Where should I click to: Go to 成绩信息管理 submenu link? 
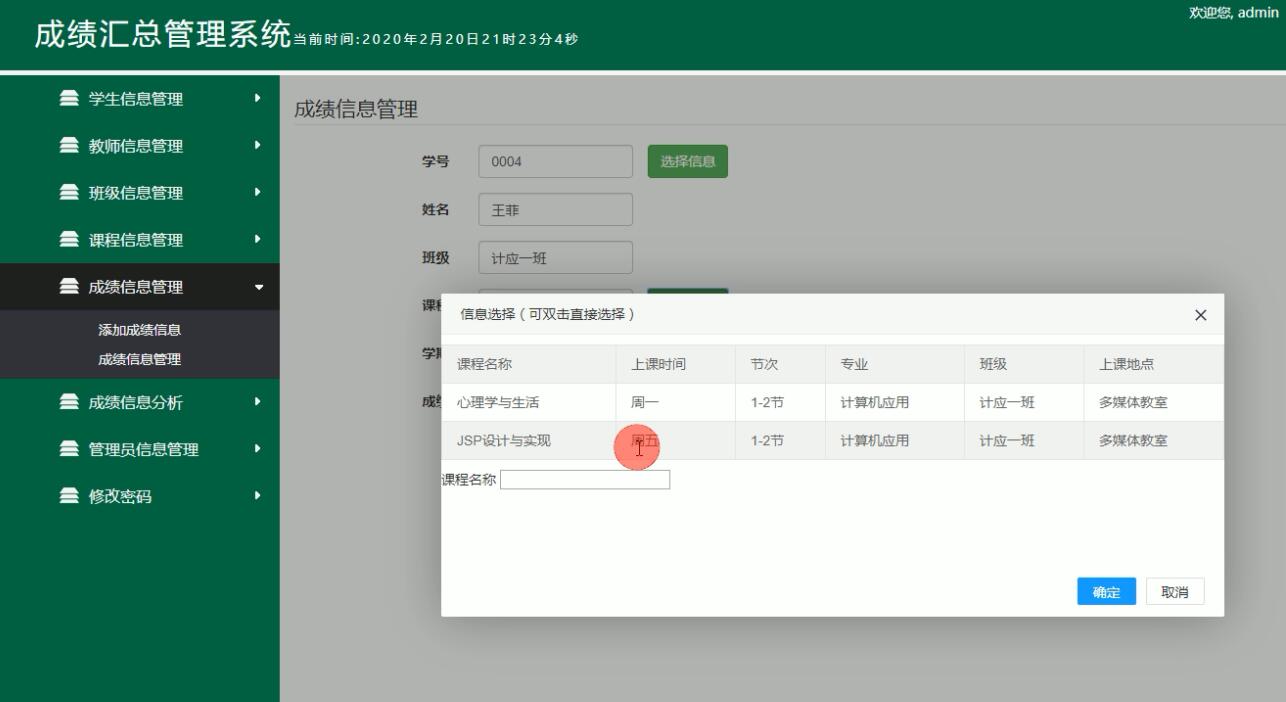tap(139, 359)
